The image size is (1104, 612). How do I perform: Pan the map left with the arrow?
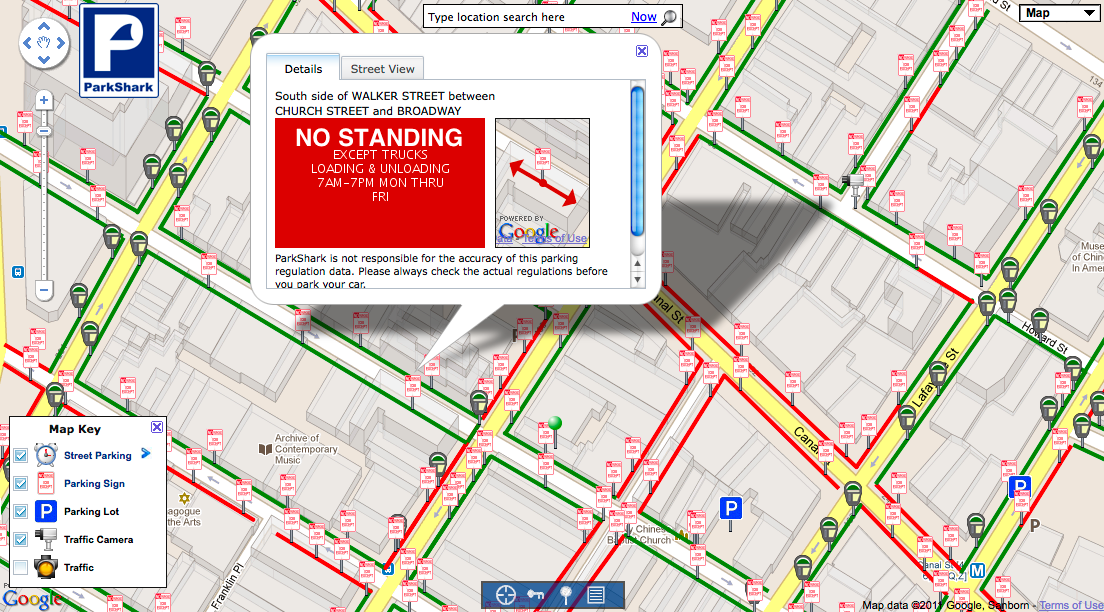click(x=27, y=43)
